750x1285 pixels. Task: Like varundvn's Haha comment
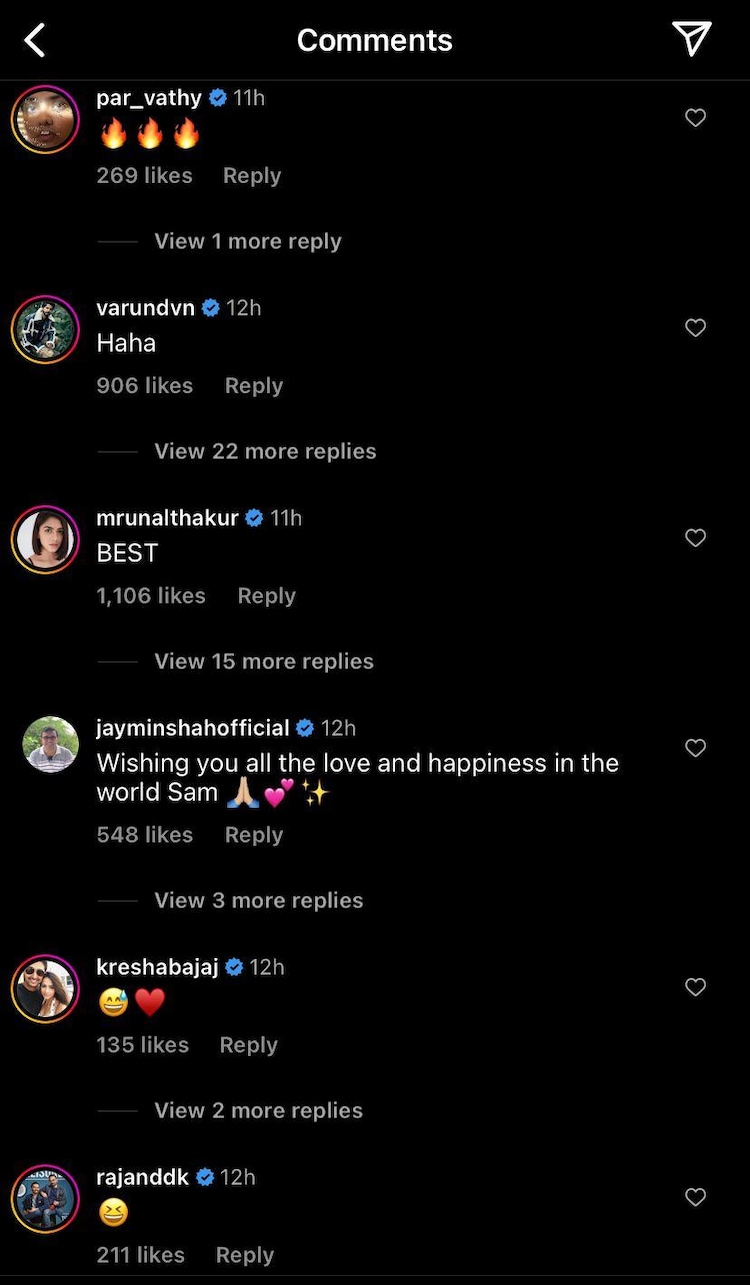point(695,328)
